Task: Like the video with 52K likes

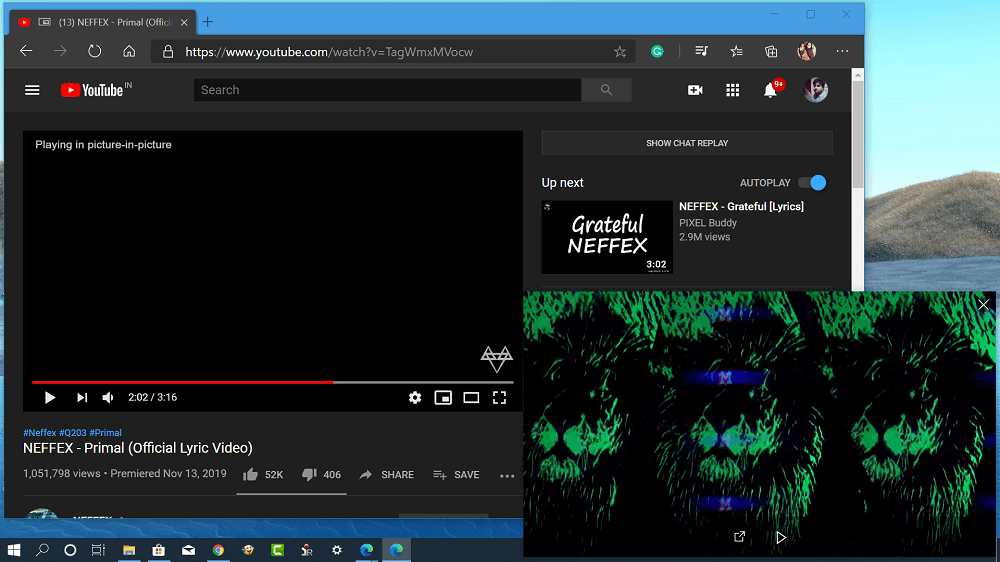Action: click(x=263, y=475)
